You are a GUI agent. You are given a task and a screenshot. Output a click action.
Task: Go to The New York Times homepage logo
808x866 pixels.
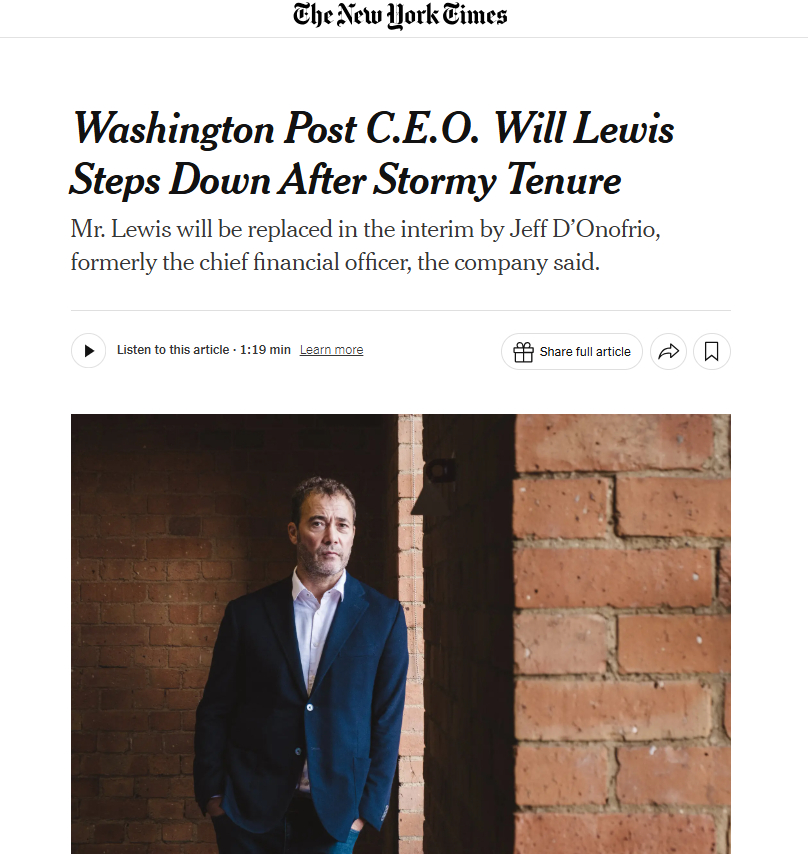[400, 15]
